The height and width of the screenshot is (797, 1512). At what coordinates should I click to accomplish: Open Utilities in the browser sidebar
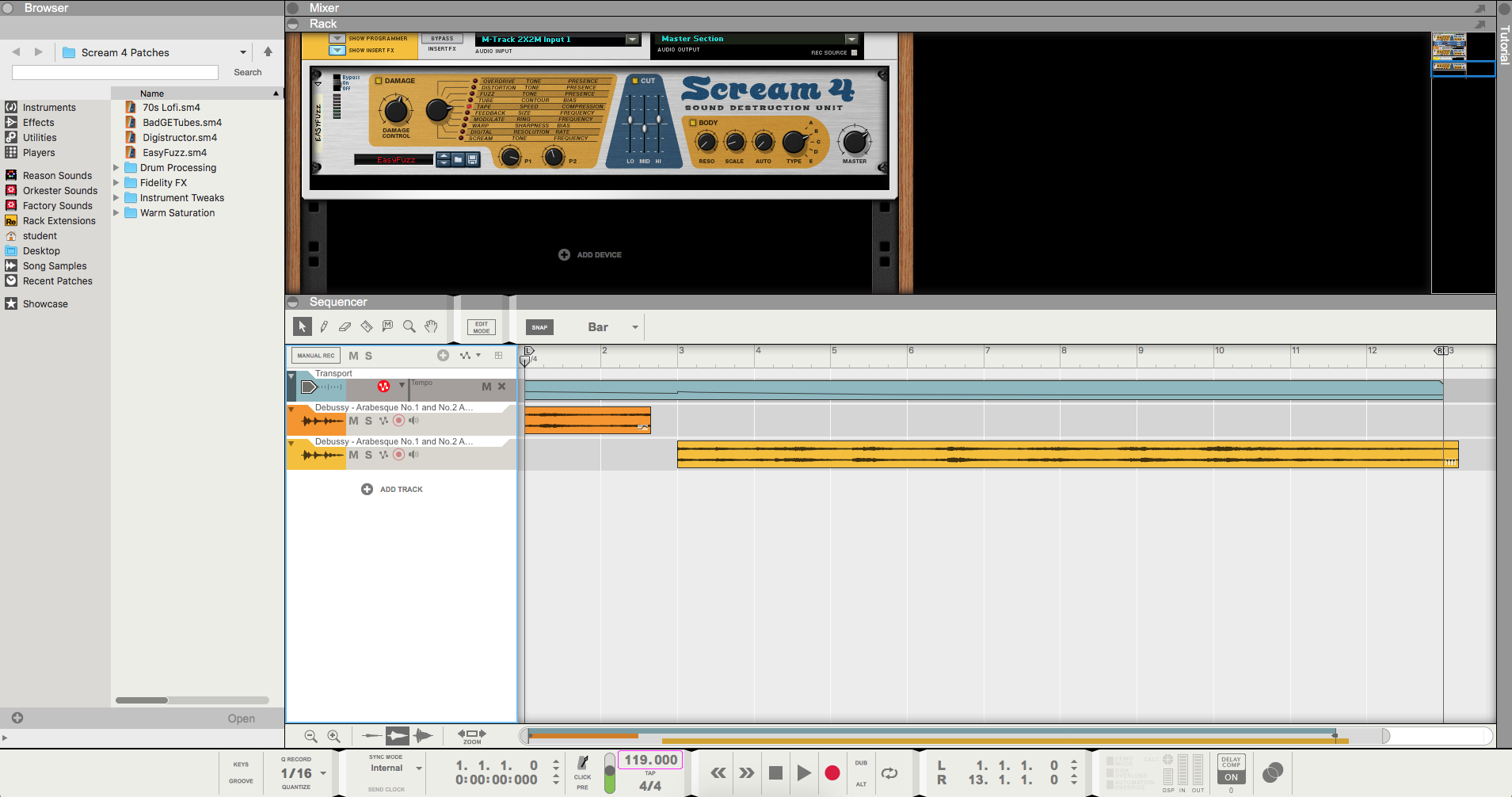[x=31, y=138]
